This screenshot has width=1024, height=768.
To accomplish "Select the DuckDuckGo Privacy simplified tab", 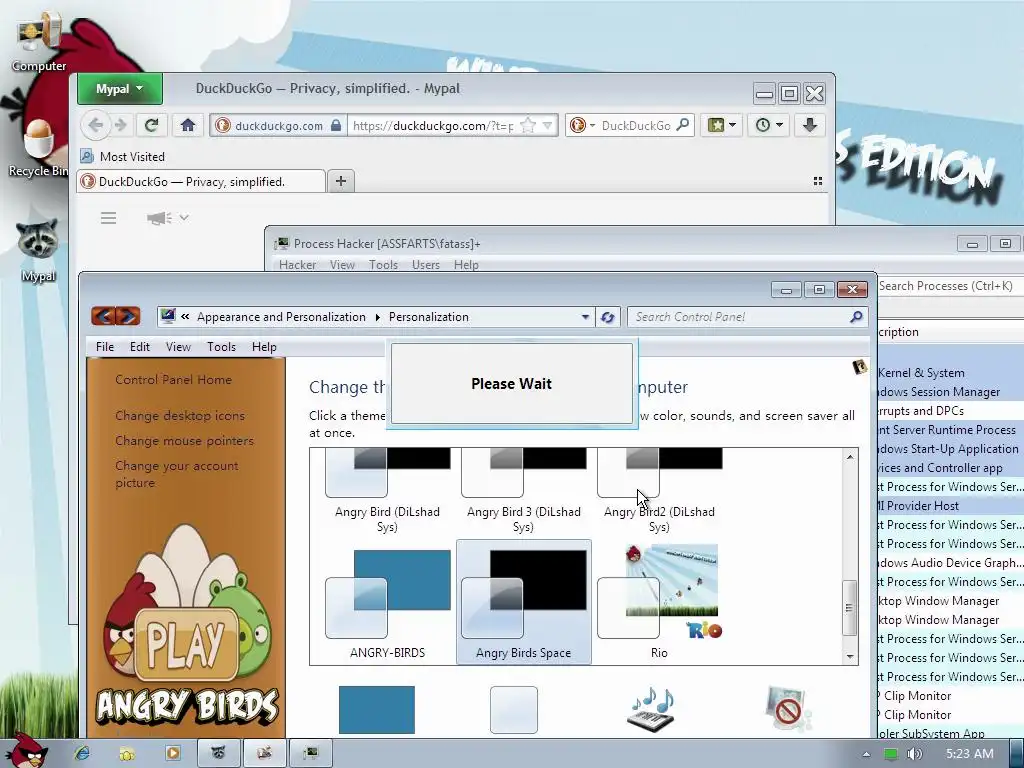I will [x=201, y=182].
